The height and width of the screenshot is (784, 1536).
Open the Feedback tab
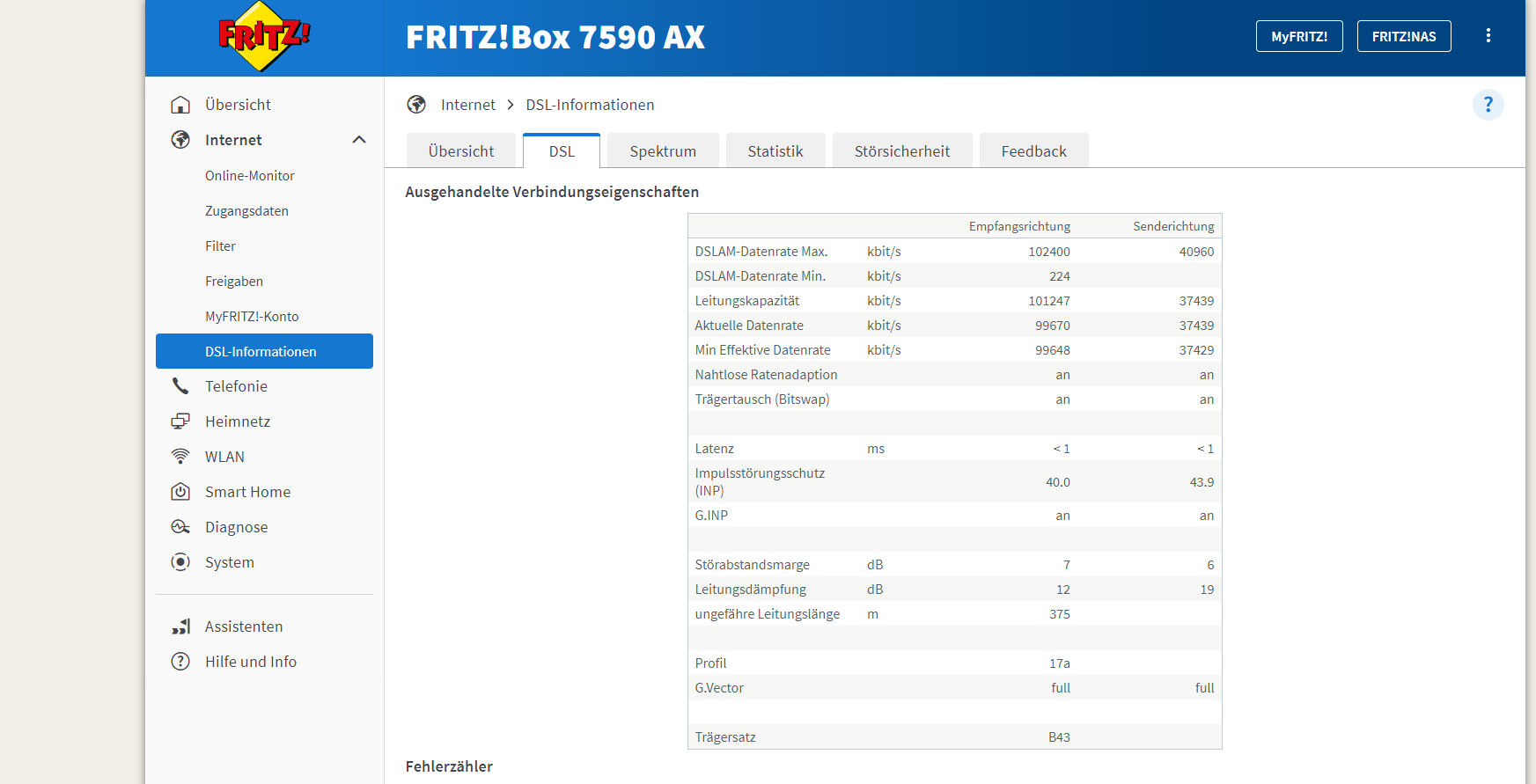point(1034,150)
